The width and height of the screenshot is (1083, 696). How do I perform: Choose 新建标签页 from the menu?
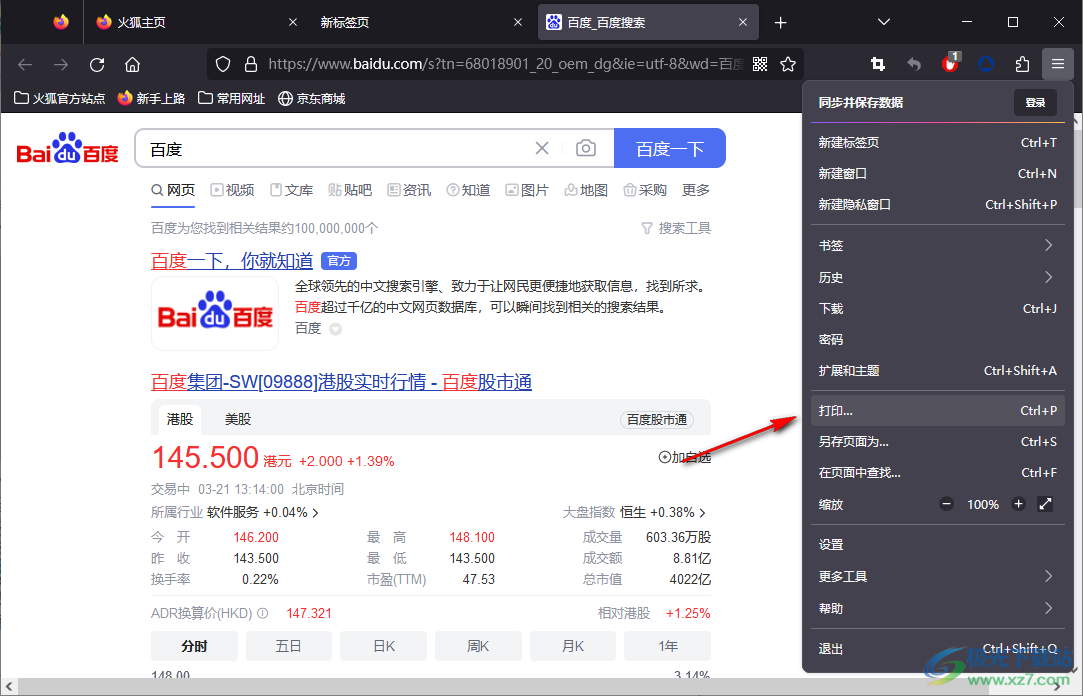[937, 142]
